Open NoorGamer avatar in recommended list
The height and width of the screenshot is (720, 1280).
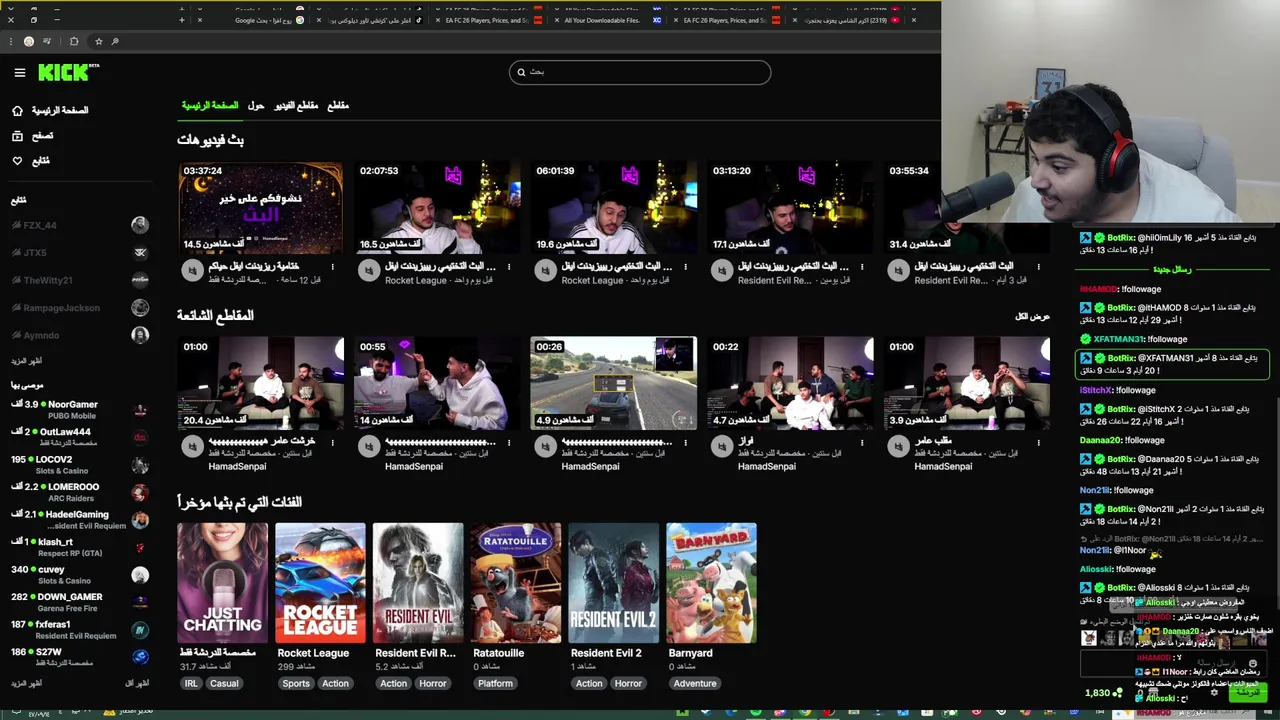(x=140, y=410)
